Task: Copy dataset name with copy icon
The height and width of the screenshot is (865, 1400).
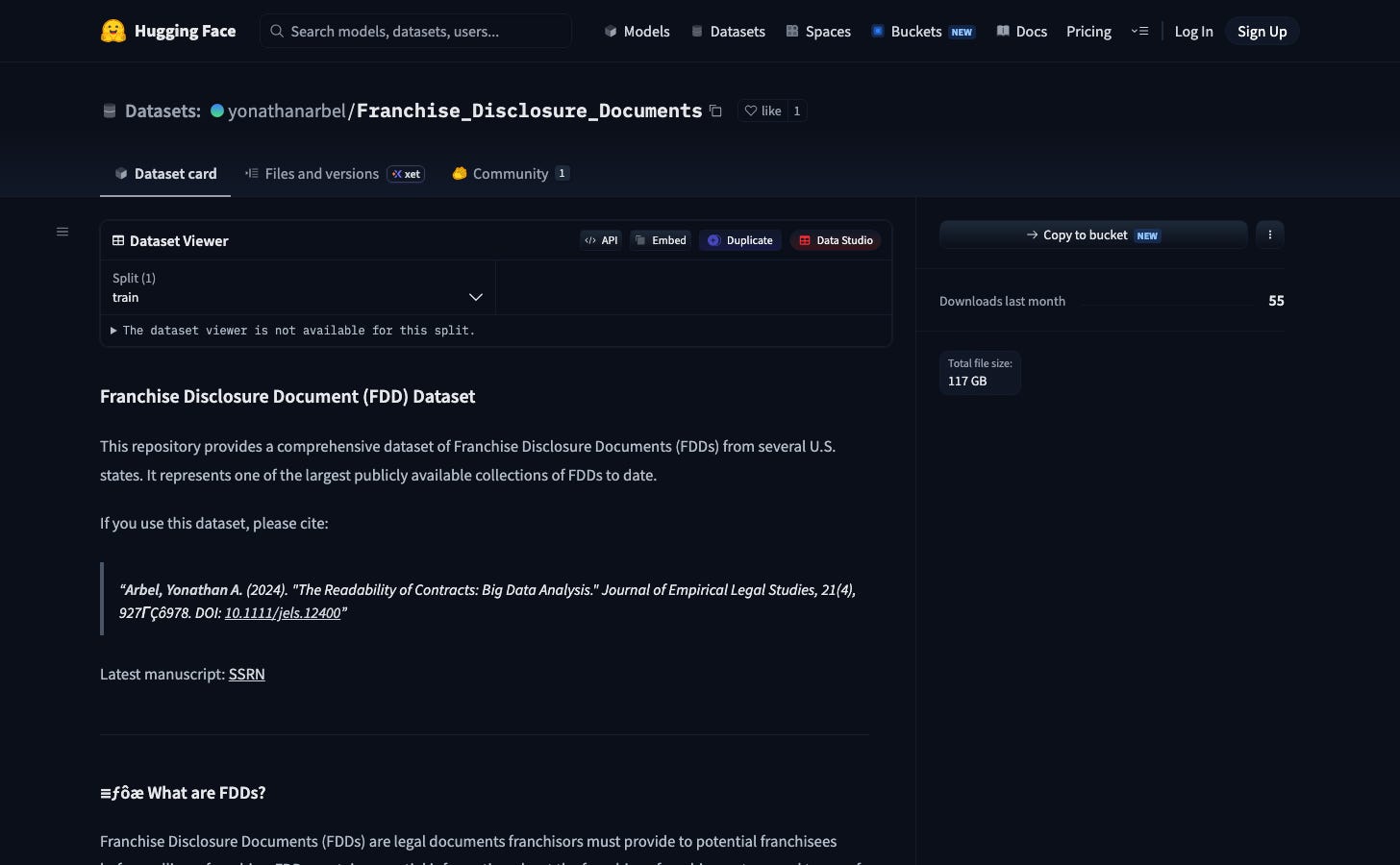Action: pos(715,111)
